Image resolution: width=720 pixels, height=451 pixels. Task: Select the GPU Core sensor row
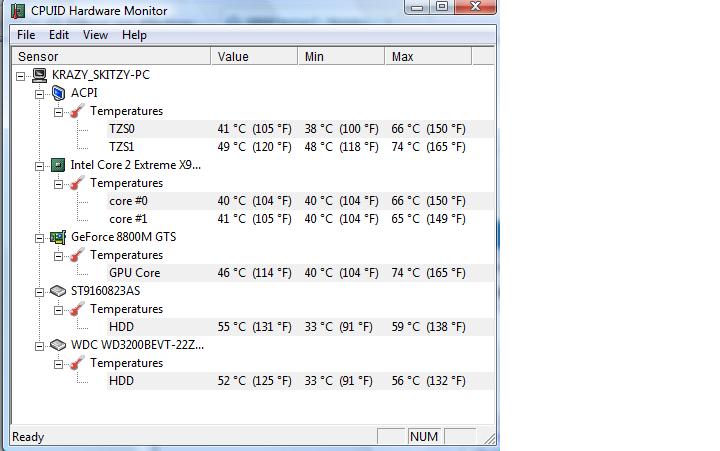[x=300, y=273]
